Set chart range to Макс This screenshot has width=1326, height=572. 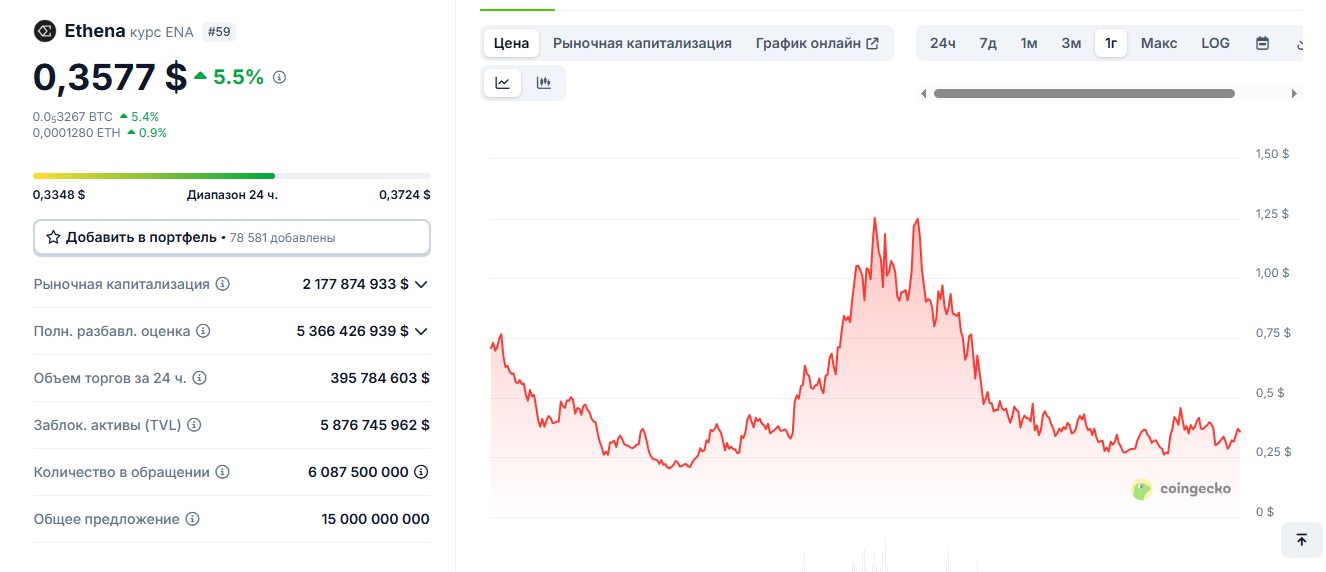click(x=1159, y=43)
